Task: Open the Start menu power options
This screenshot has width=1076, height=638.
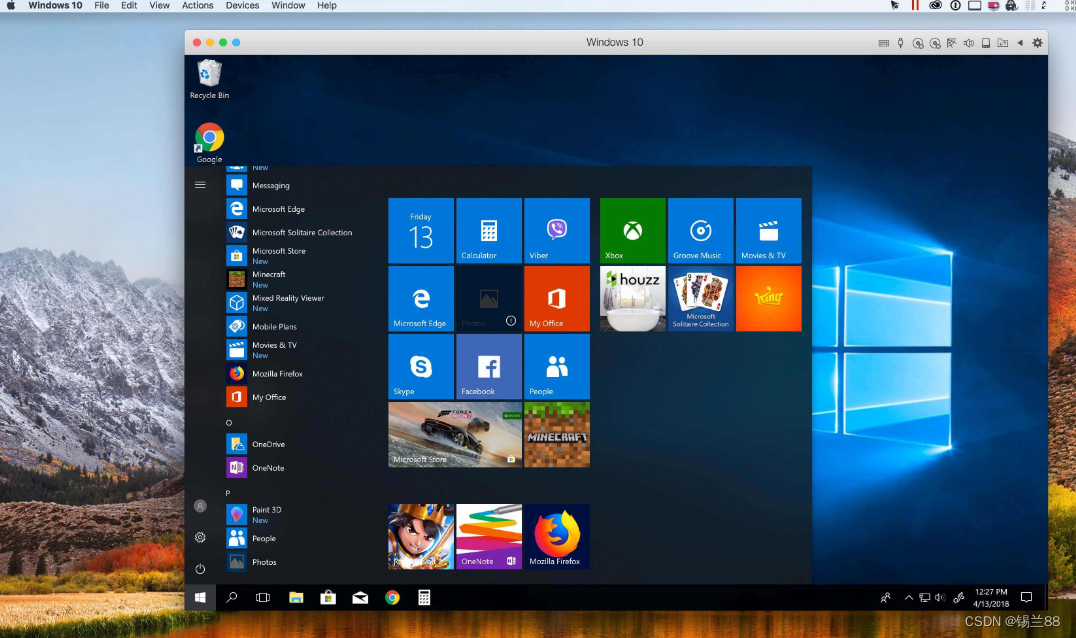Action: click(x=200, y=569)
